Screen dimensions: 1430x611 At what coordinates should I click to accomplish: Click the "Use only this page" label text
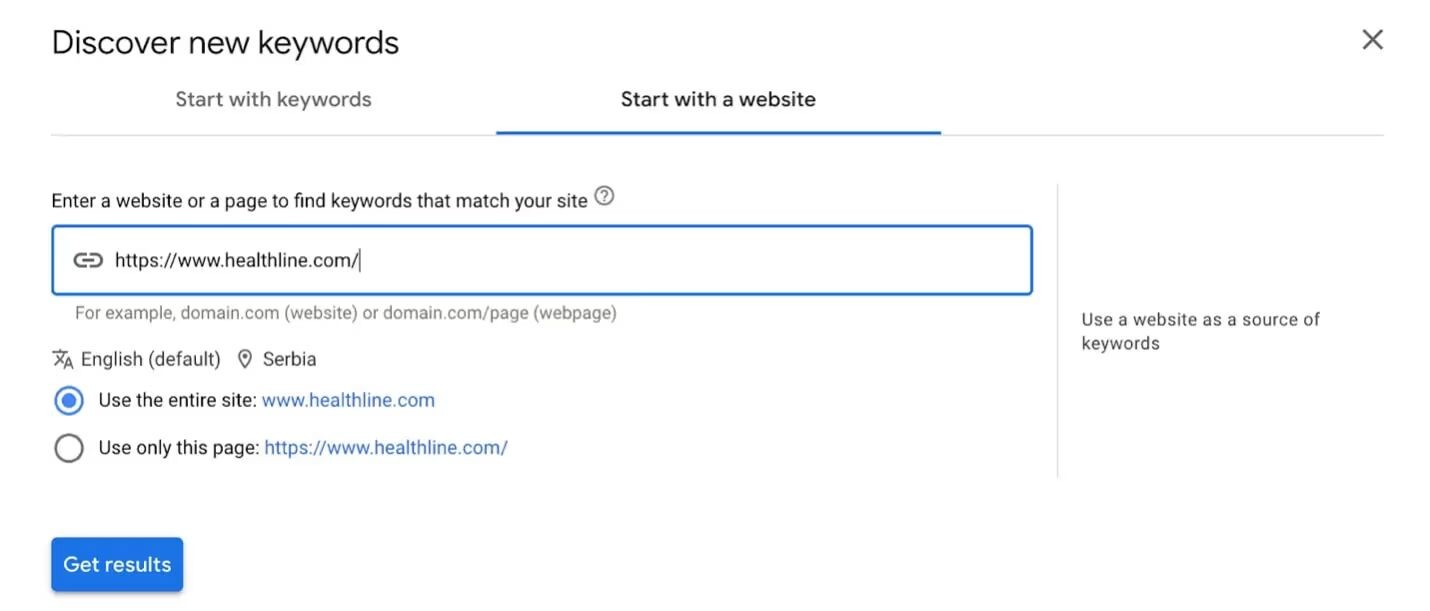(178, 448)
